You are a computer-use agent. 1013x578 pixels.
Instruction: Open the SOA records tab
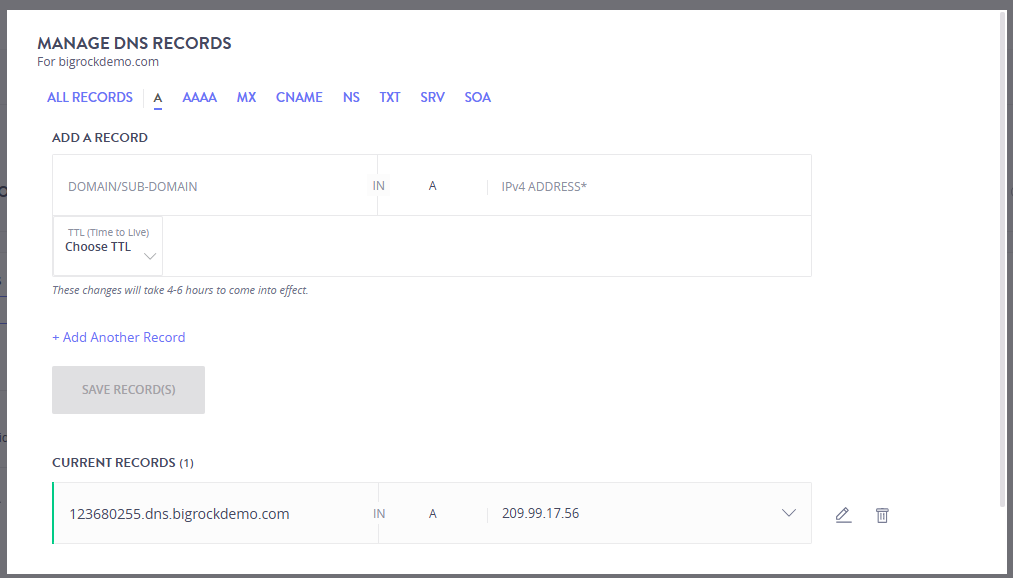click(x=477, y=98)
